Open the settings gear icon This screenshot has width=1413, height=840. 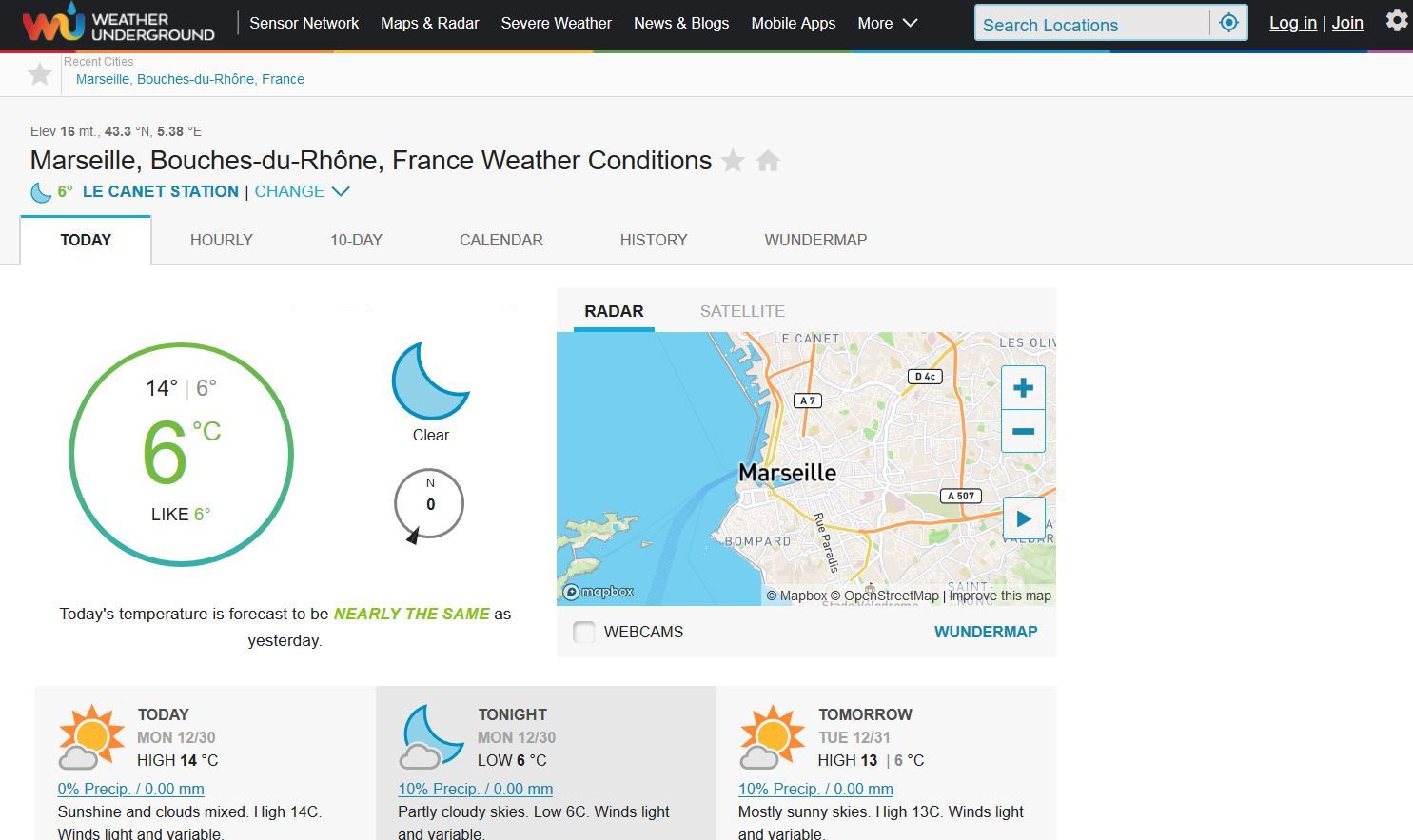pos(1396,20)
